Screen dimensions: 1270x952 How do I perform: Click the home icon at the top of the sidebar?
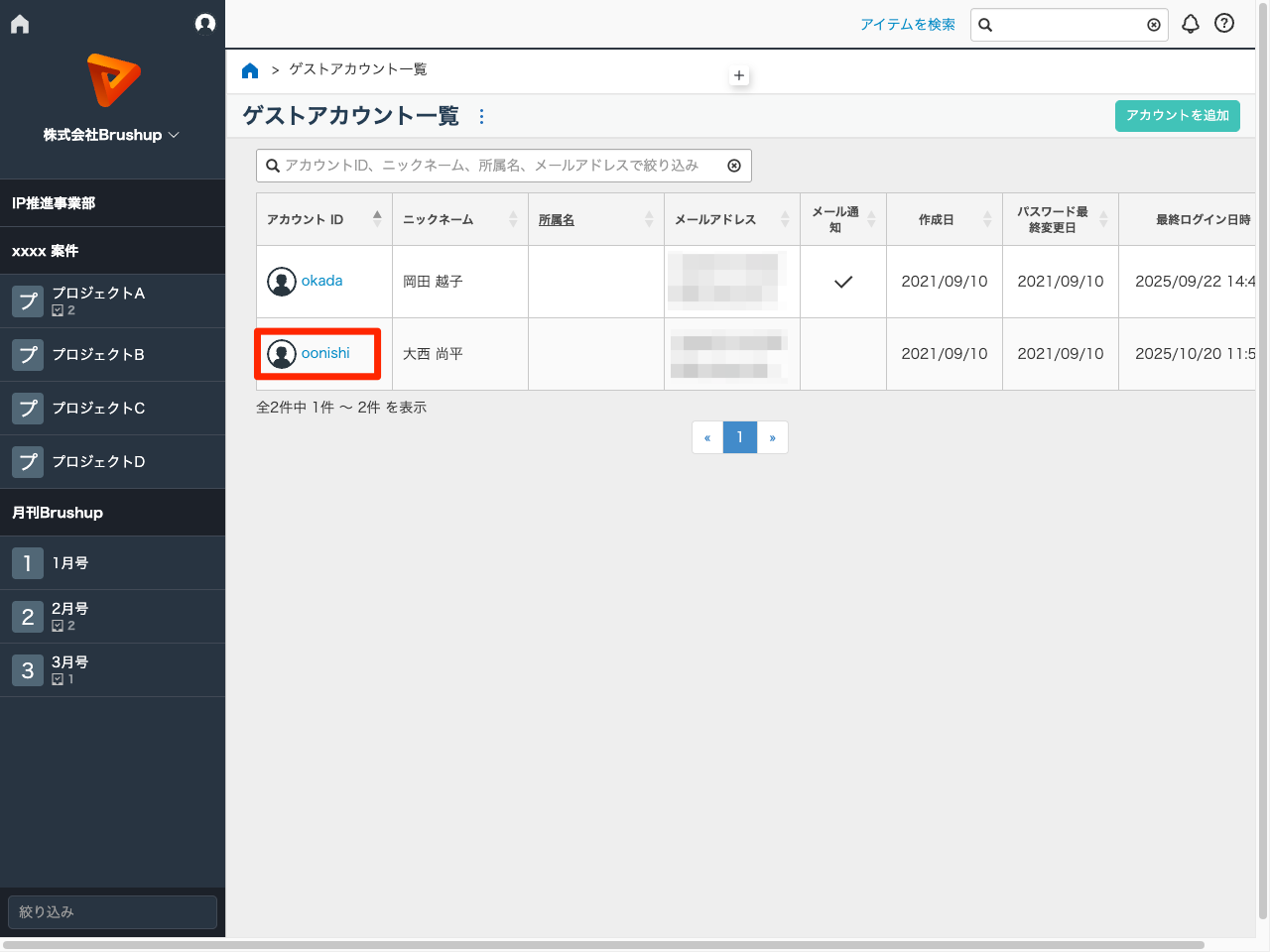[19, 23]
